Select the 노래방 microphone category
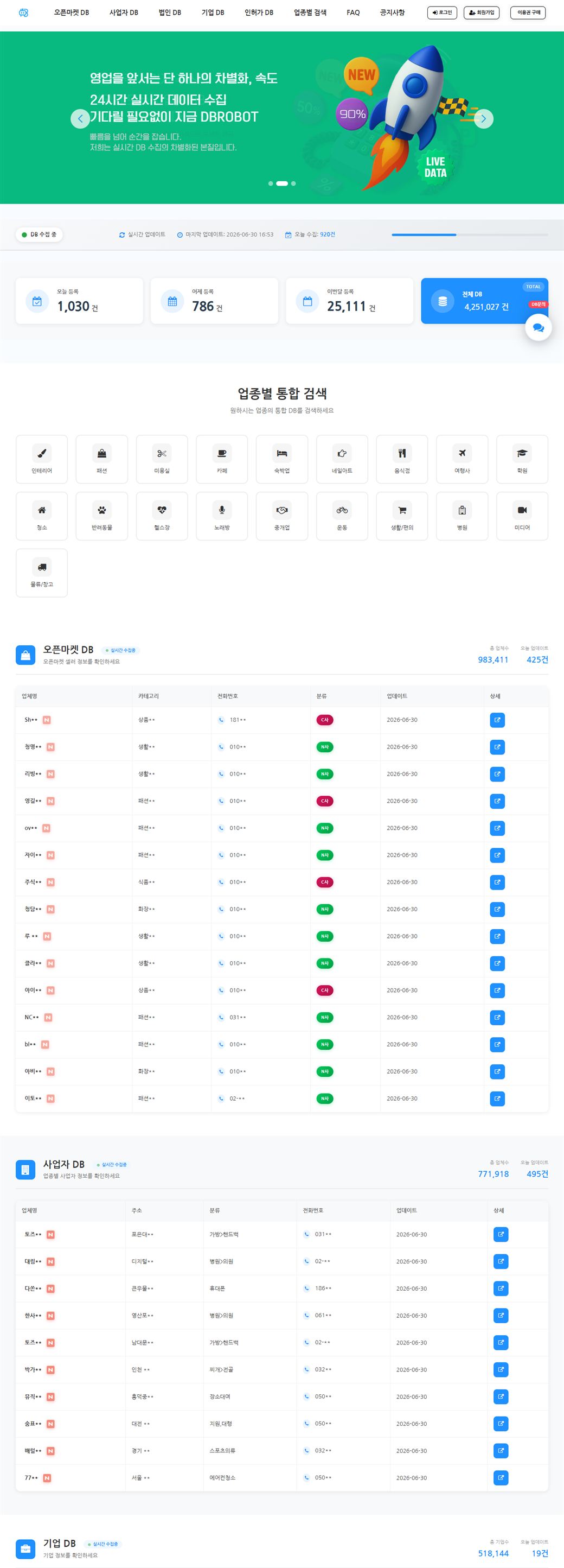Viewport: 564px width, 1568px height. (222, 516)
